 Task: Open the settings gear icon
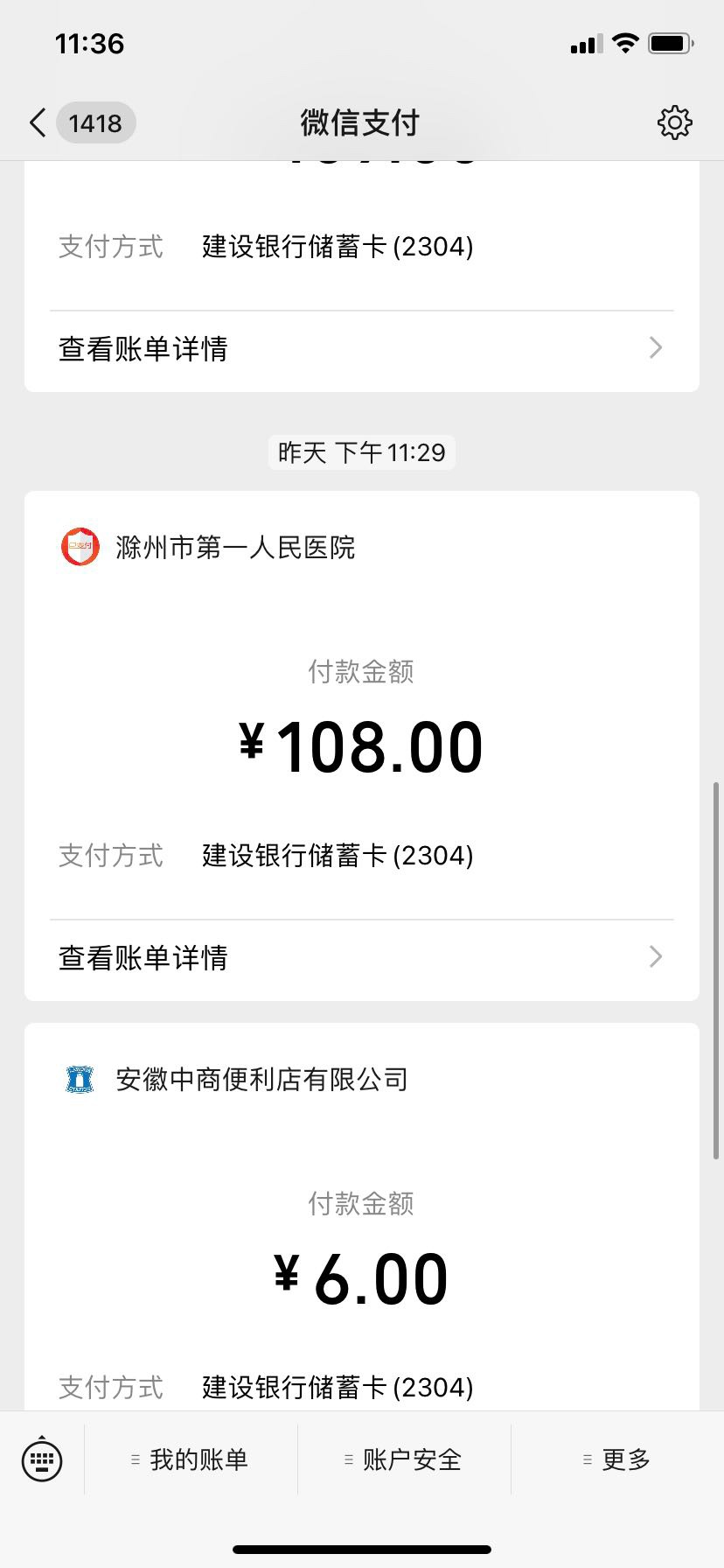coord(674,123)
